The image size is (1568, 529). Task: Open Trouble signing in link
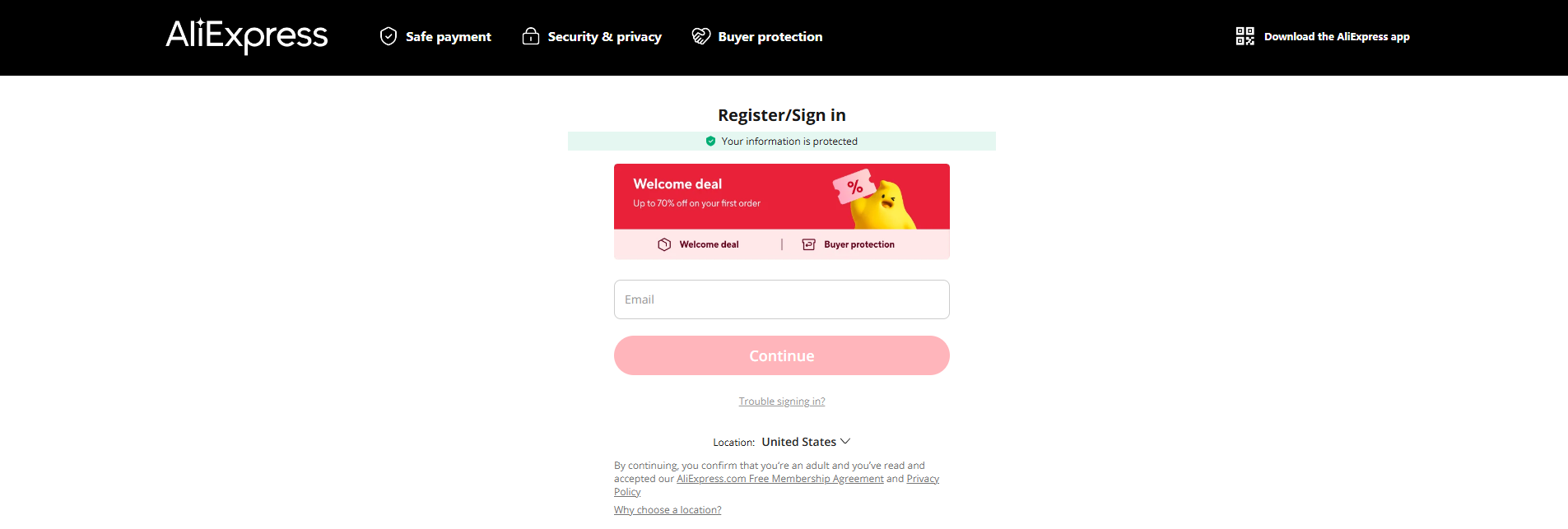point(782,401)
